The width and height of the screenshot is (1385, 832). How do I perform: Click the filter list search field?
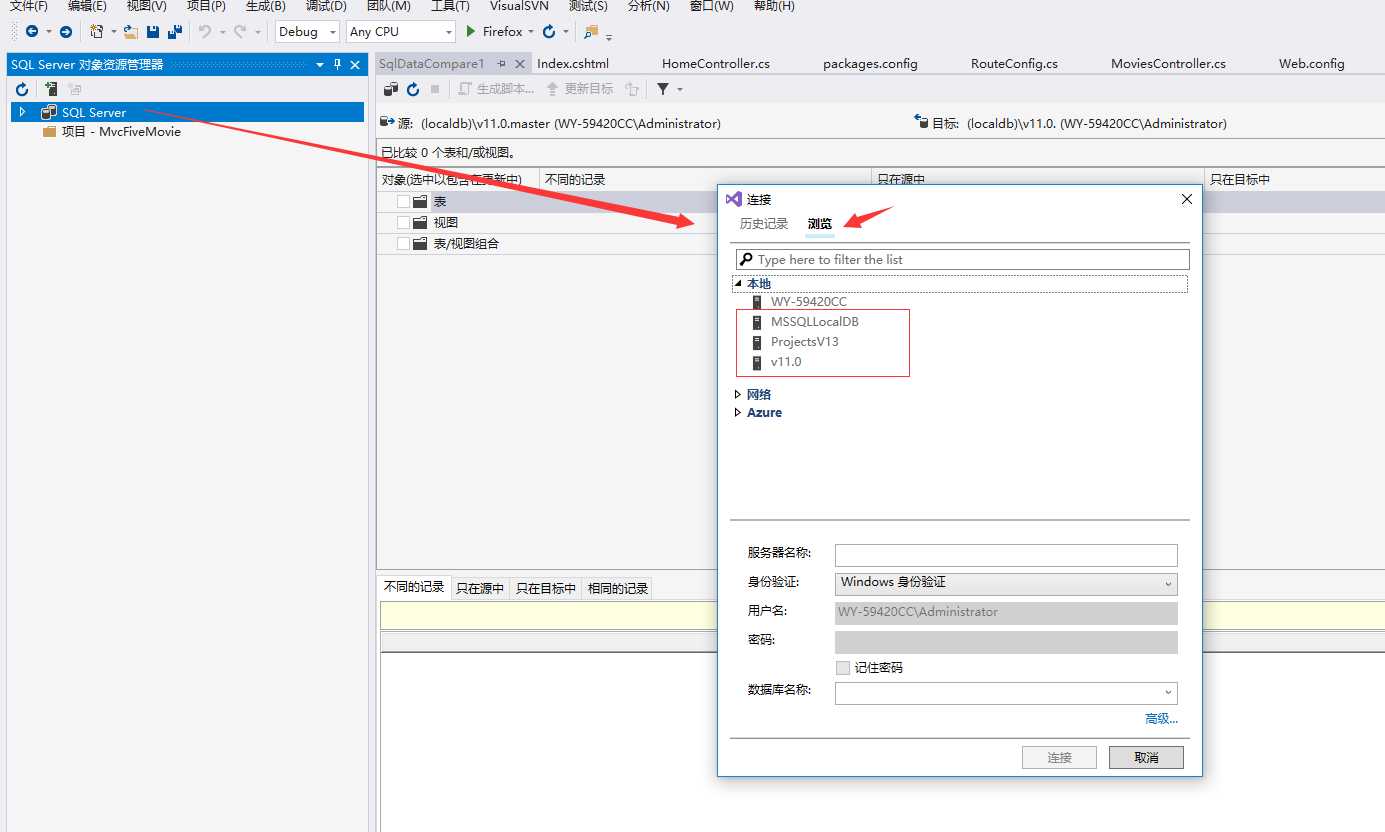(963, 259)
